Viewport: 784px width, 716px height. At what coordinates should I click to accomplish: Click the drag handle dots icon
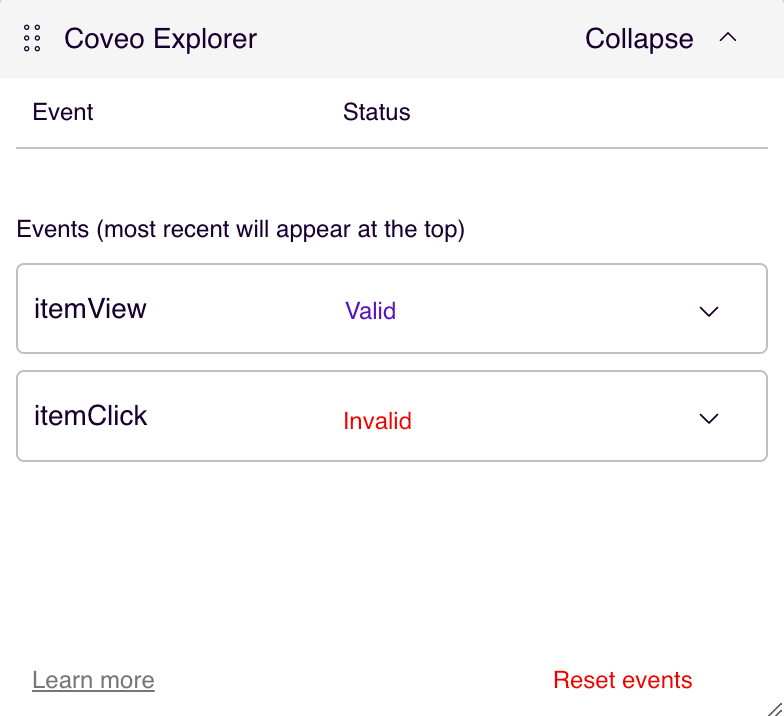click(32, 39)
